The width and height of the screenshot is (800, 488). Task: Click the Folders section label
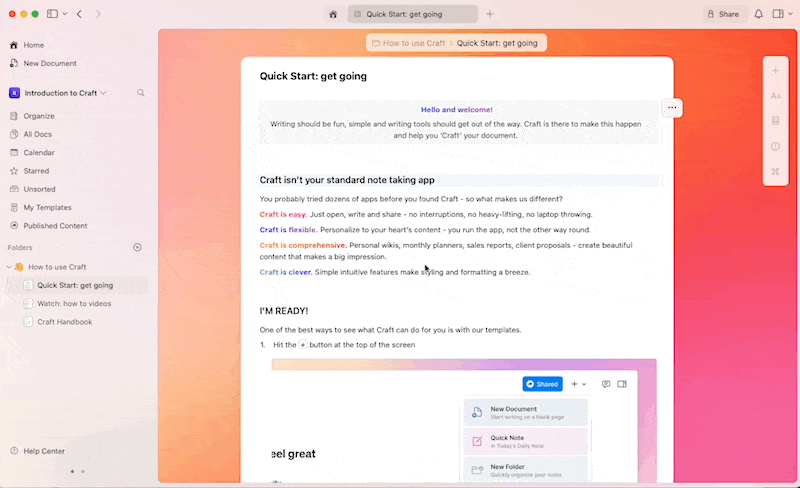20,248
